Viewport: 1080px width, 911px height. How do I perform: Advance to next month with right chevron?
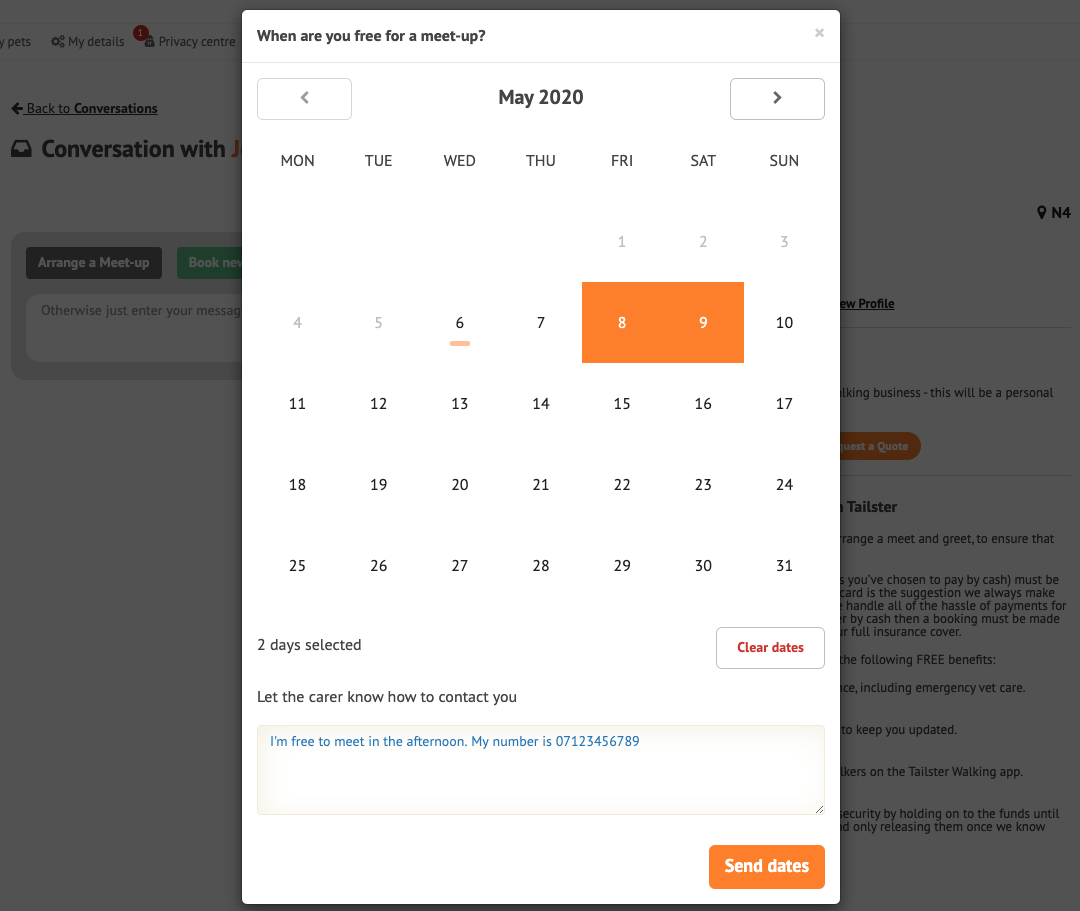(x=777, y=98)
